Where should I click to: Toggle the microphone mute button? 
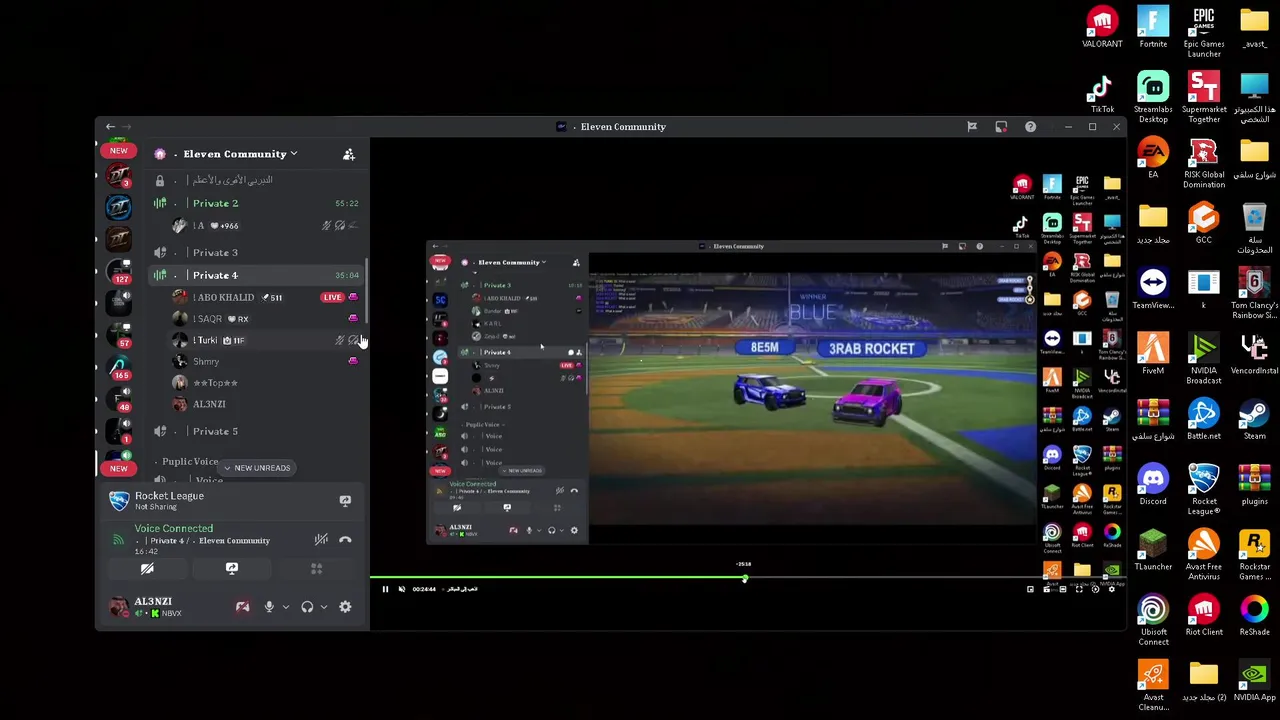[x=269, y=607]
